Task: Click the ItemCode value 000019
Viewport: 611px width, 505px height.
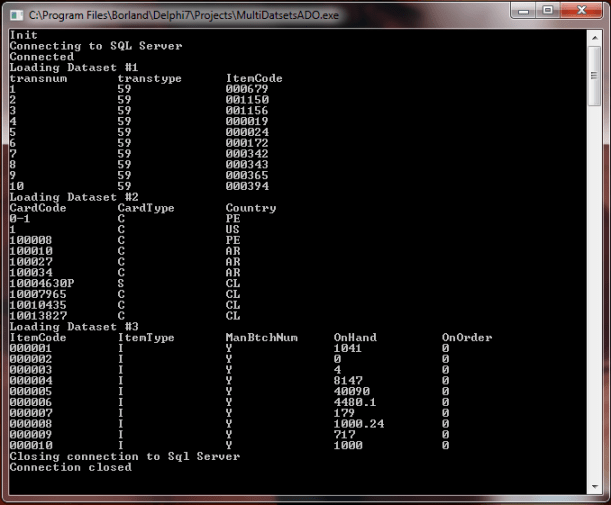Action: pyautogui.click(x=247, y=122)
